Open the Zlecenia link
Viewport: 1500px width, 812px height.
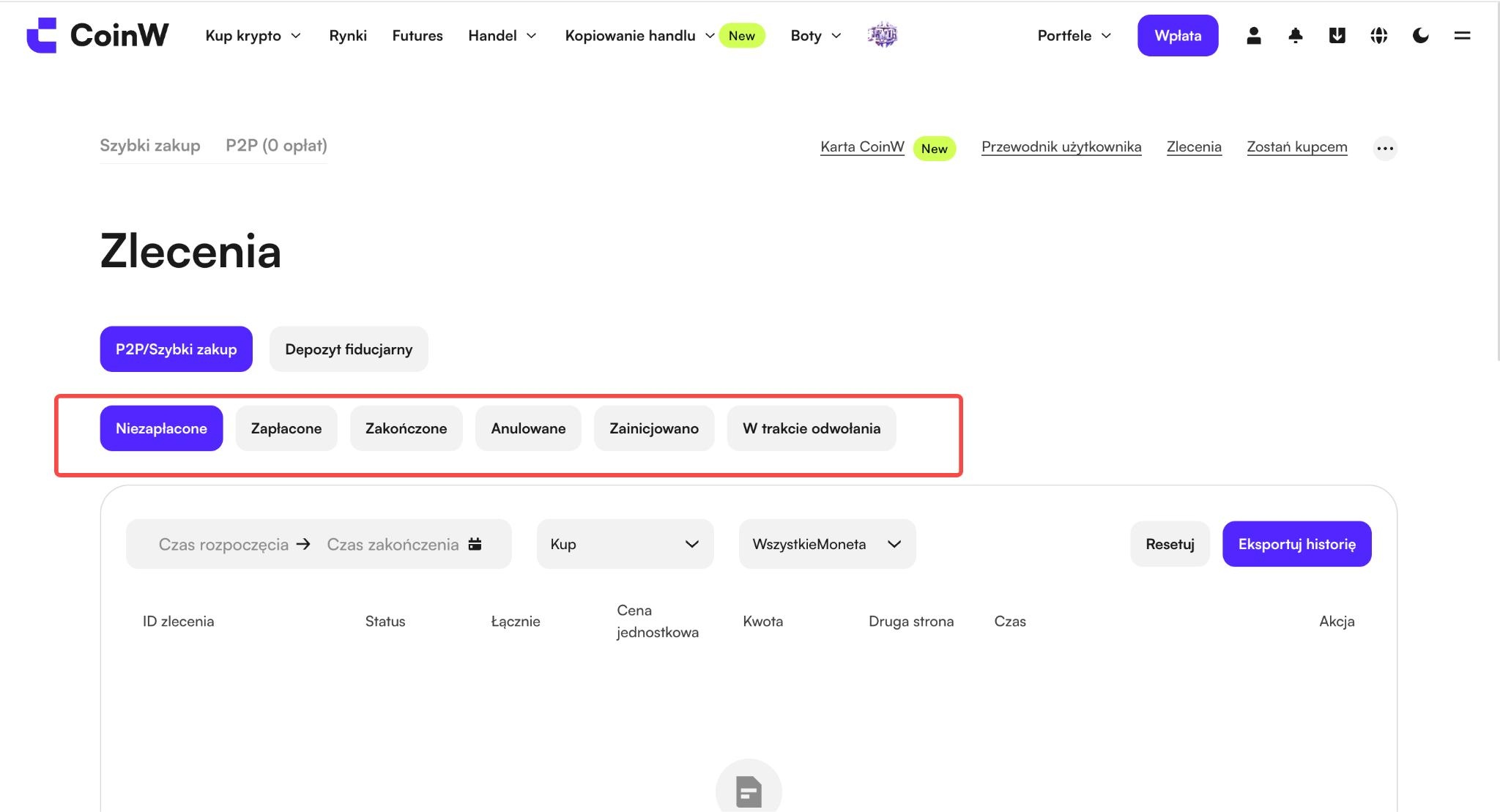point(1194,147)
